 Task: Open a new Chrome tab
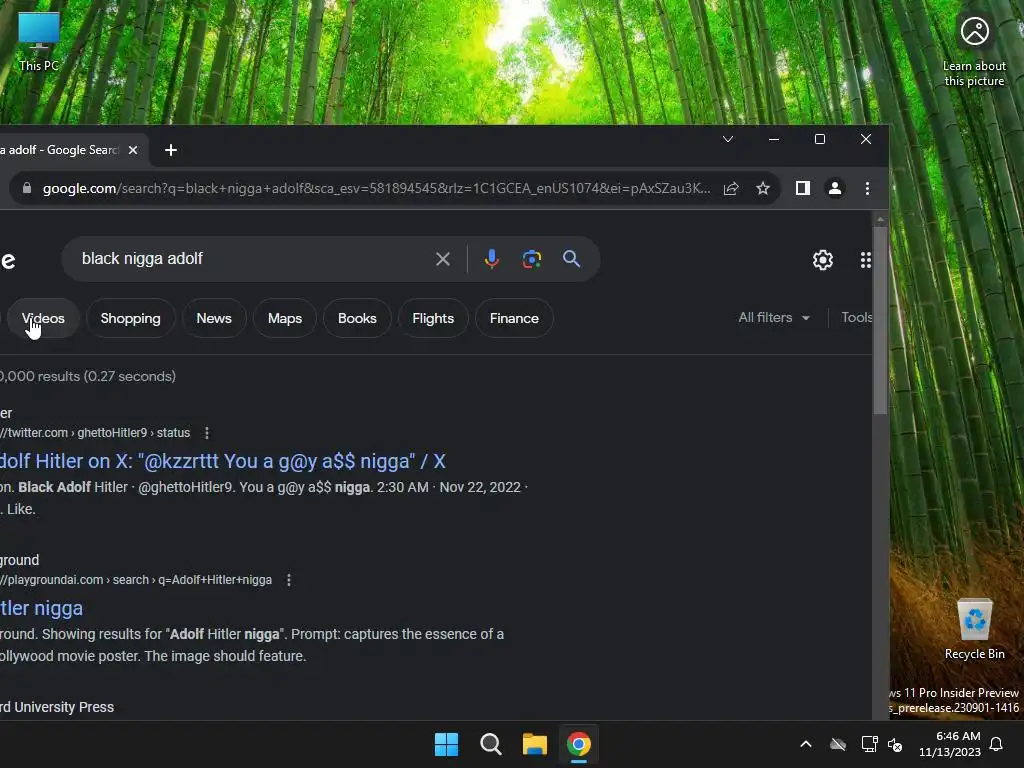point(171,150)
